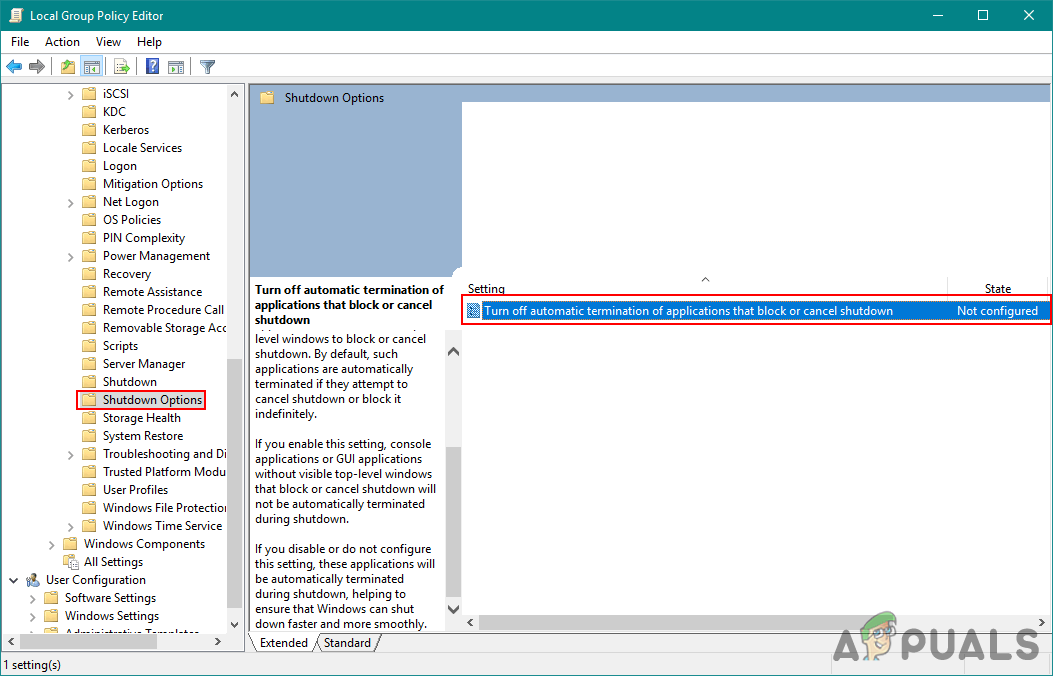Expand the Troubleshooting and Diagnostics node
This screenshot has width=1053, height=676.
click(x=70, y=454)
